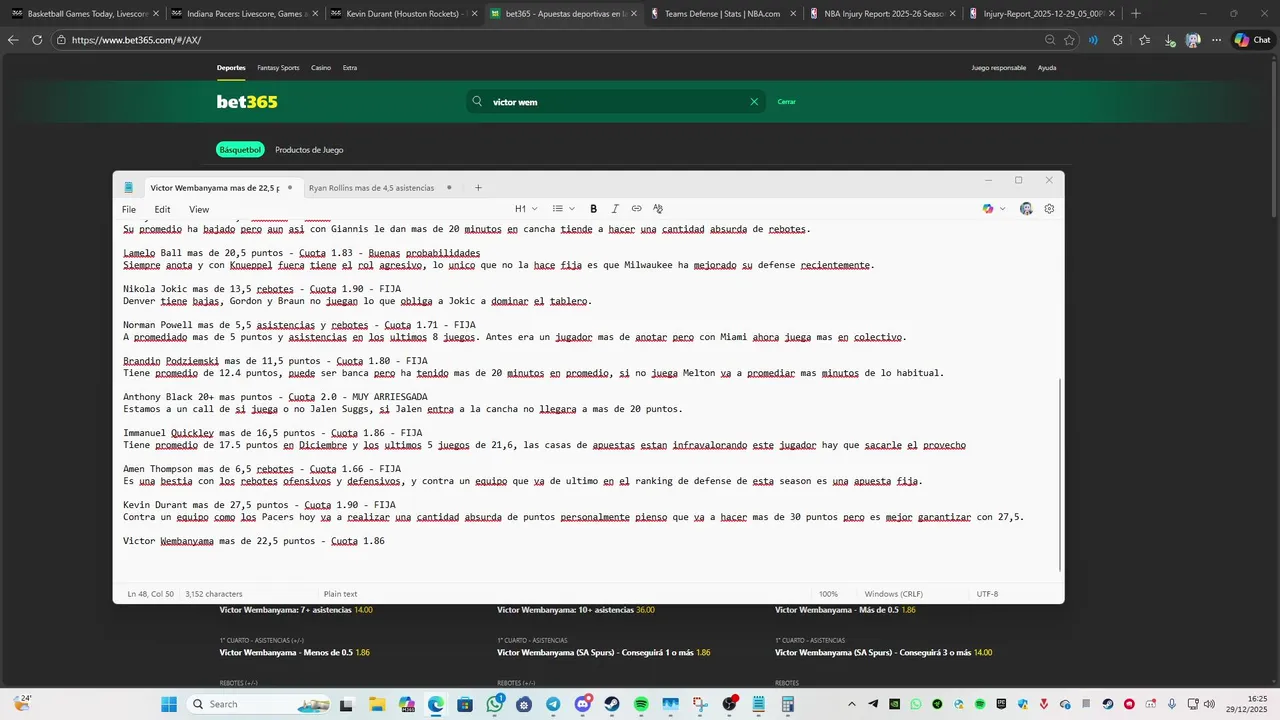Click the Cerrar link beside bet365 search

tap(787, 102)
